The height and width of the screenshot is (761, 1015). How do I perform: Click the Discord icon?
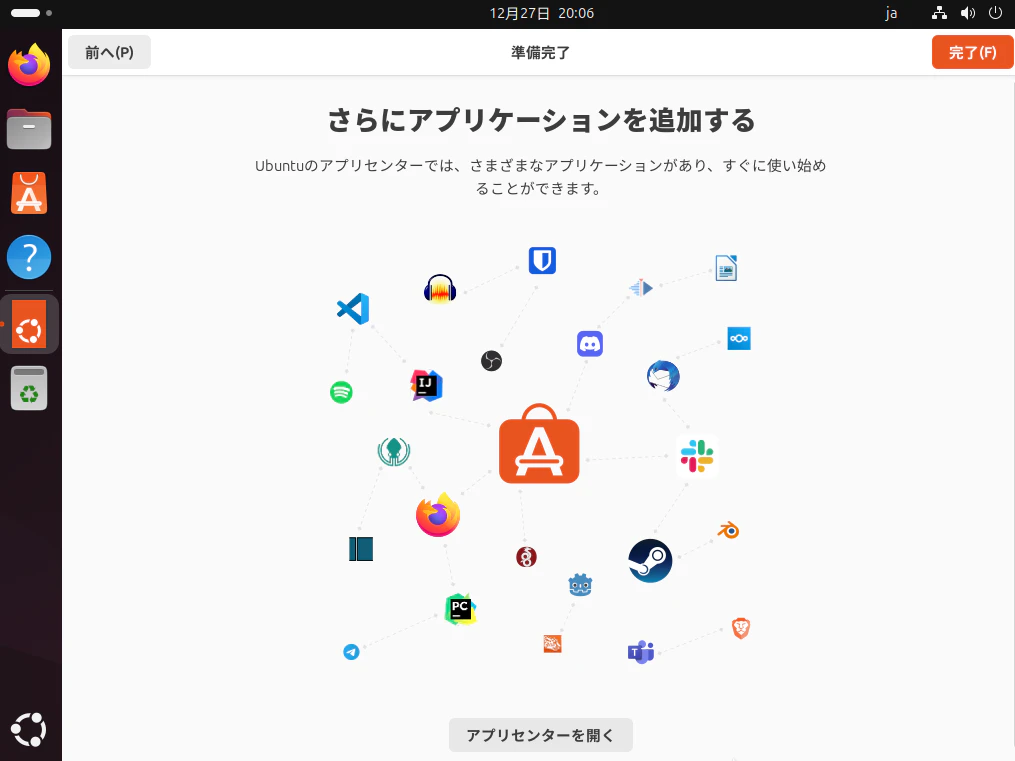tap(590, 344)
